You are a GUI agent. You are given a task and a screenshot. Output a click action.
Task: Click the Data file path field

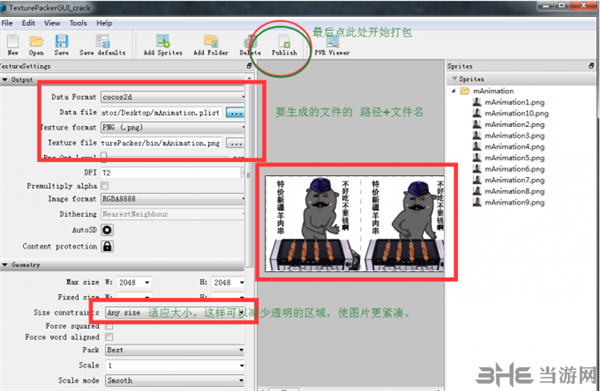click(161, 112)
